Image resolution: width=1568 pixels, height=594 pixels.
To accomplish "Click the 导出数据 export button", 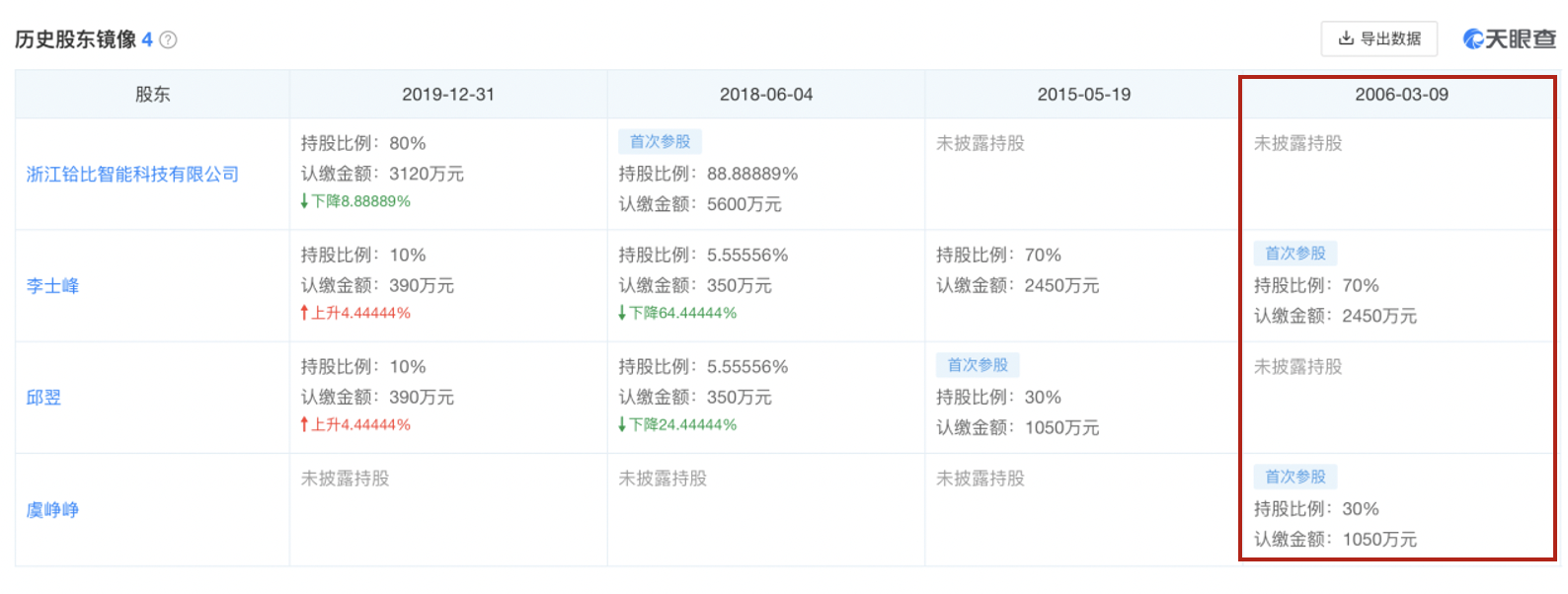I will [1378, 38].
